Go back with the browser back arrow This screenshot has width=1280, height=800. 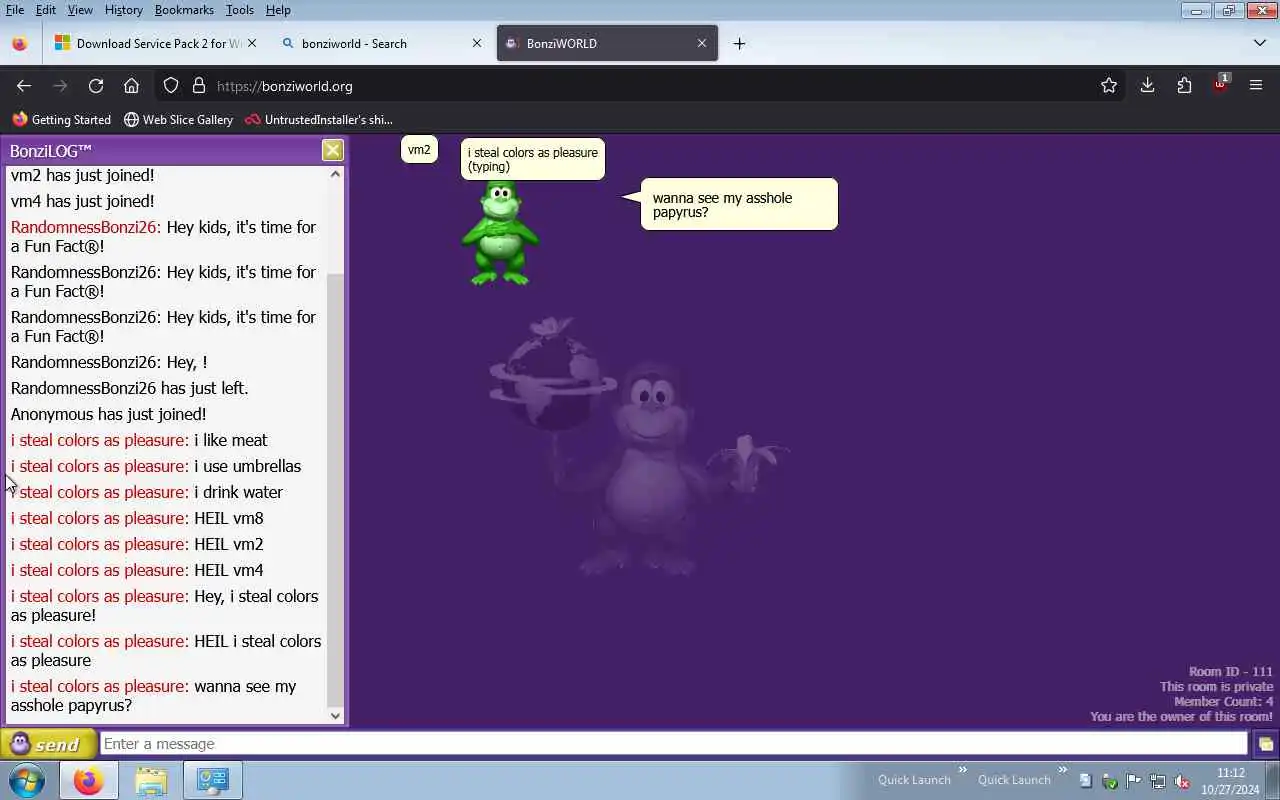(x=24, y=86)
